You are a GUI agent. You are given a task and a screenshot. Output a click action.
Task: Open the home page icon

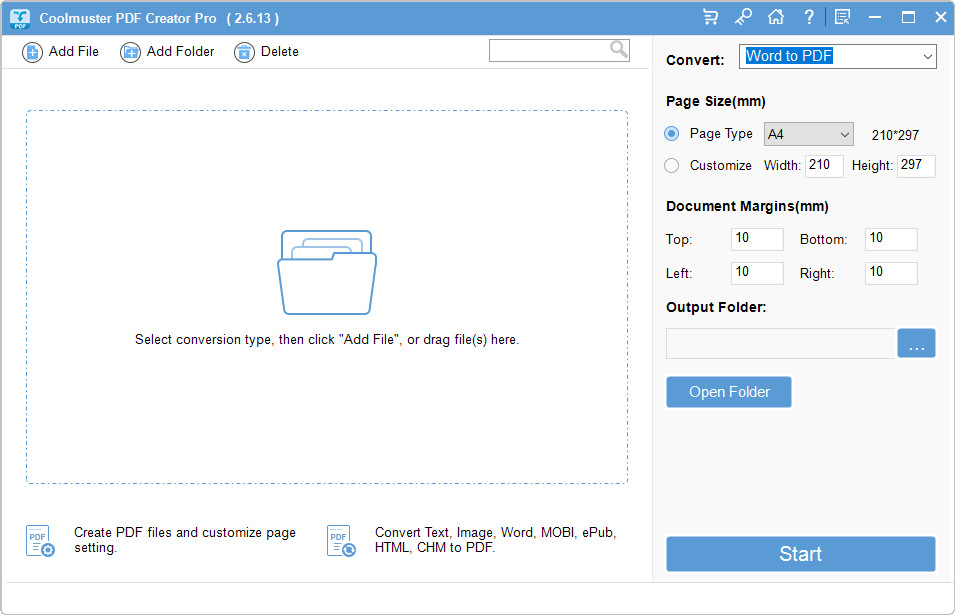point(776,17)
